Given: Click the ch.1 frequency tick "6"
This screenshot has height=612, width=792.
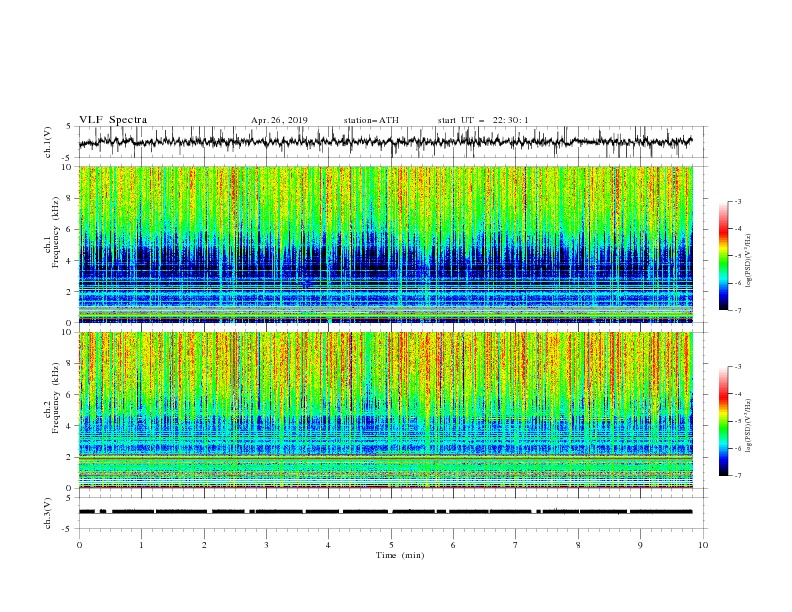Looking at the screenshot, I should point(70,229).
